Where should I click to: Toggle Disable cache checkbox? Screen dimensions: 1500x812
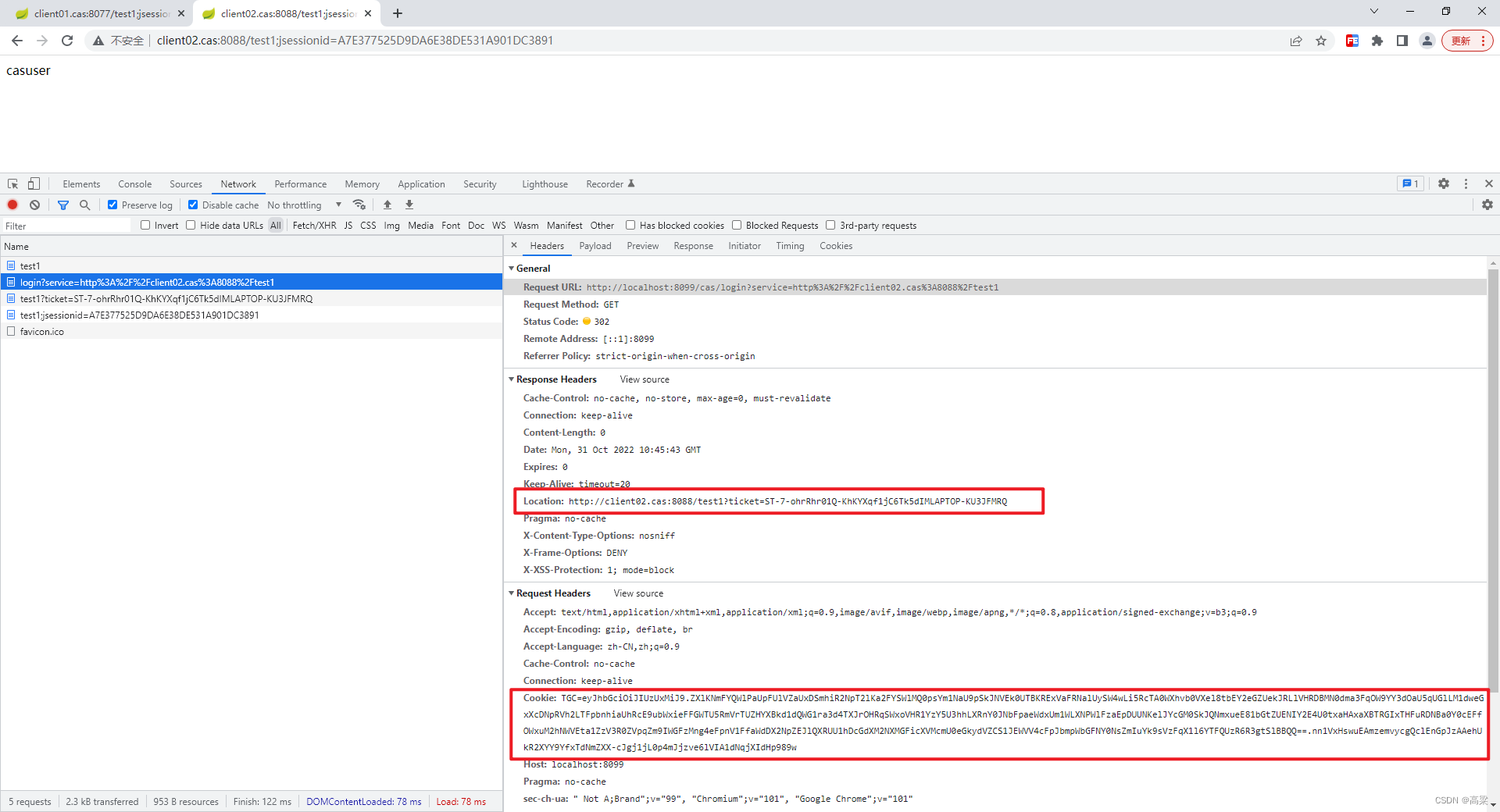(x=193, y=205)
